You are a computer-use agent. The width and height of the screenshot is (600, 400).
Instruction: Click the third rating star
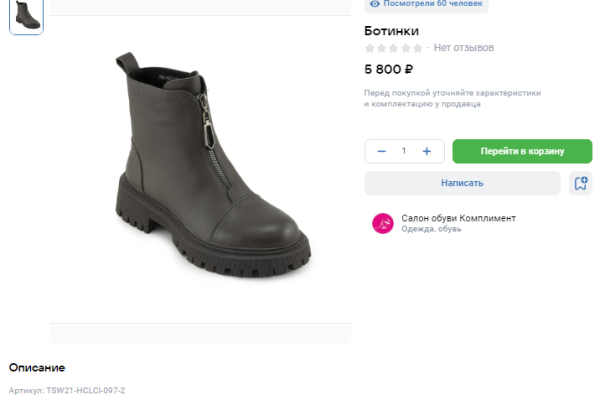pyautogui.click(x=394, y=48)
